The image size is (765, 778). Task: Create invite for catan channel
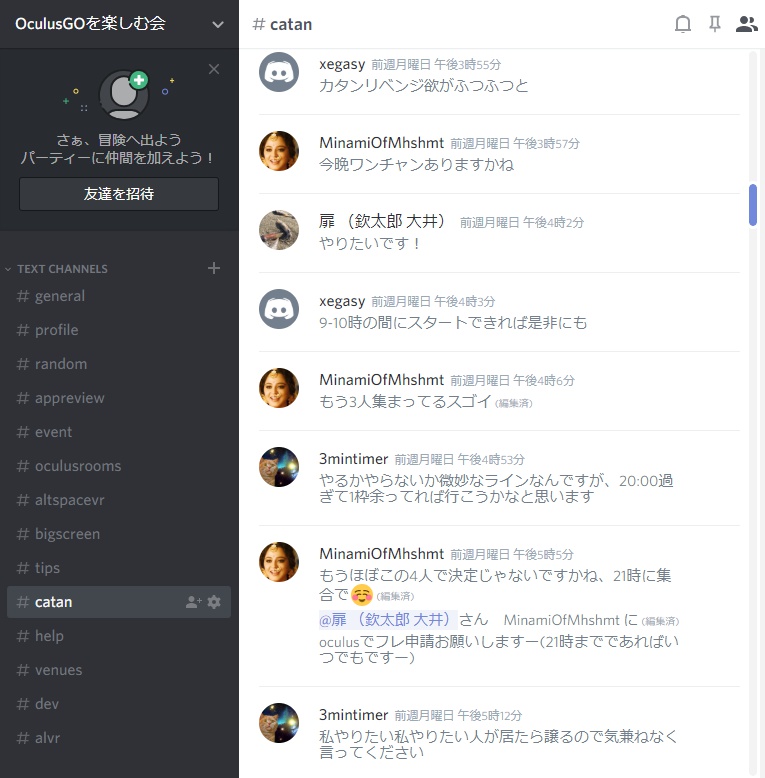(193, 602)
